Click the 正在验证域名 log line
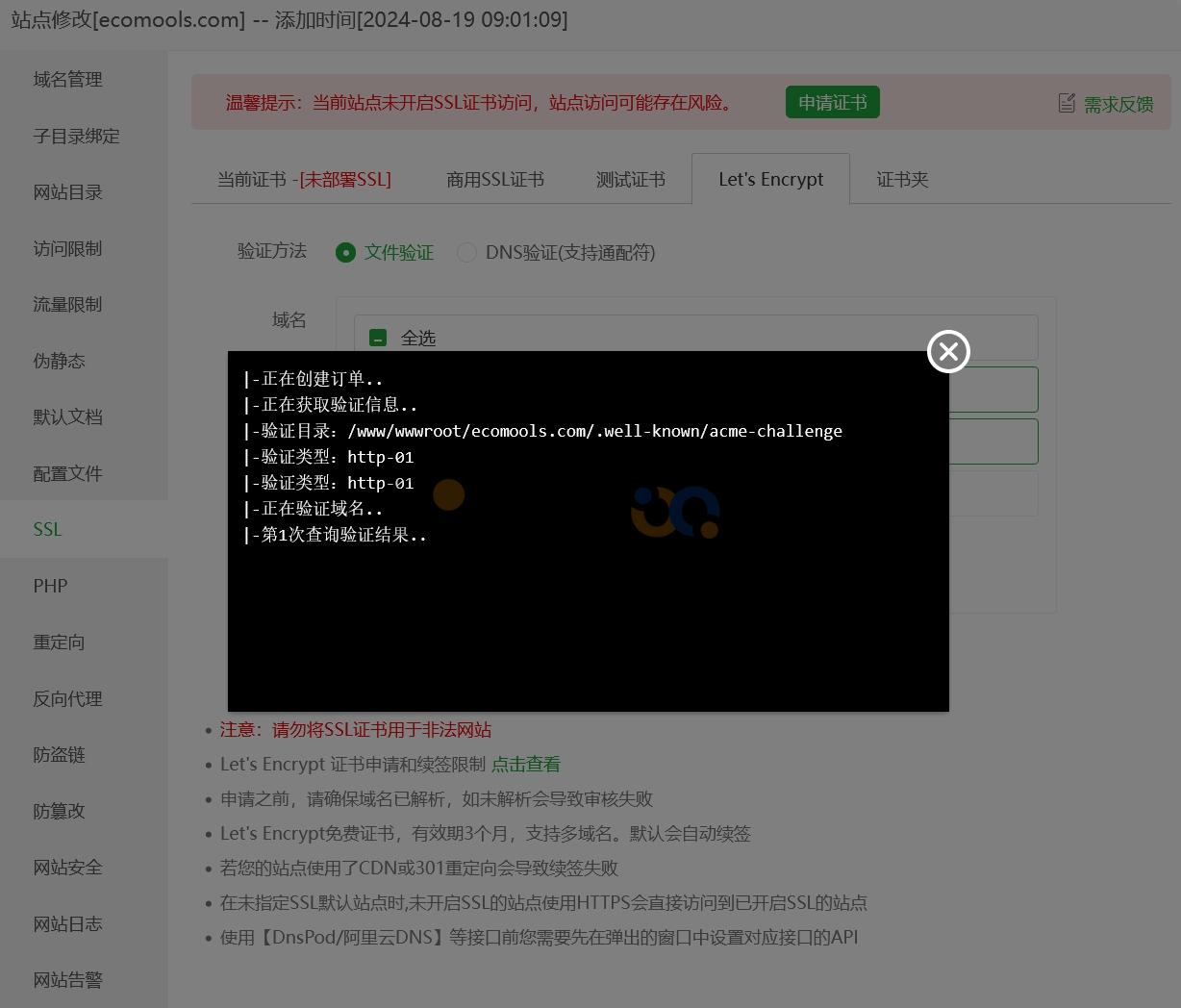The height and width of the screenshot is (1008, 1181). coord(313,509)
